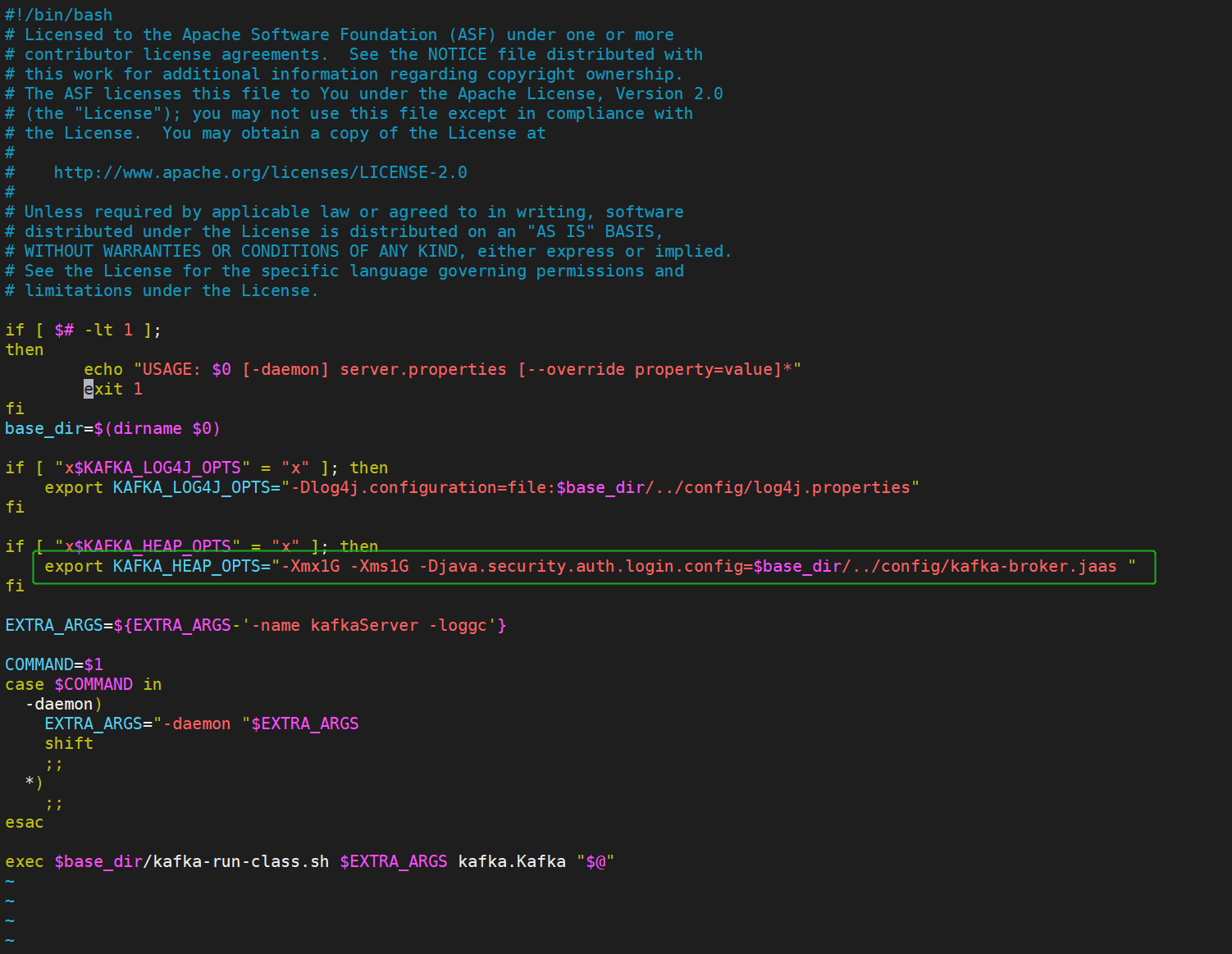Click the esac keyword
Screen dimensions: 1232x954
25,823
